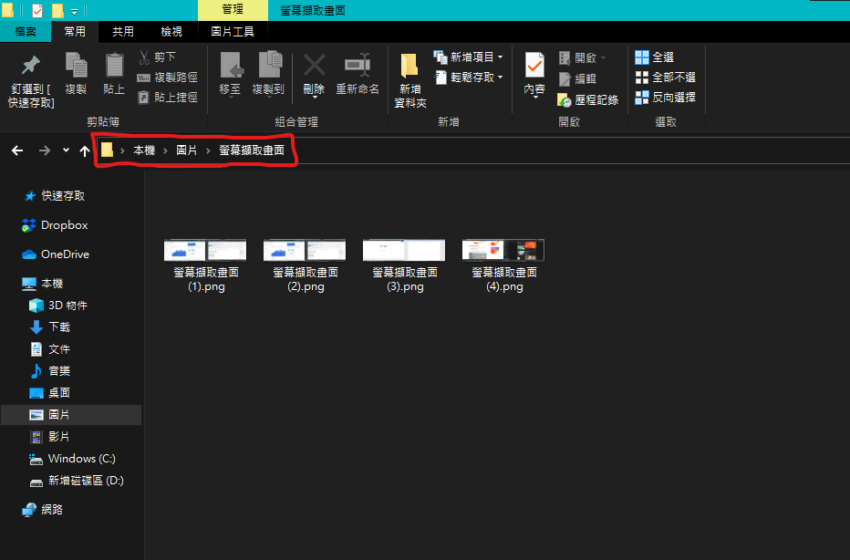Select 下載 in the navigation pane
The height and width of the screenshot is (560, 850).
[x=59, y=327]
